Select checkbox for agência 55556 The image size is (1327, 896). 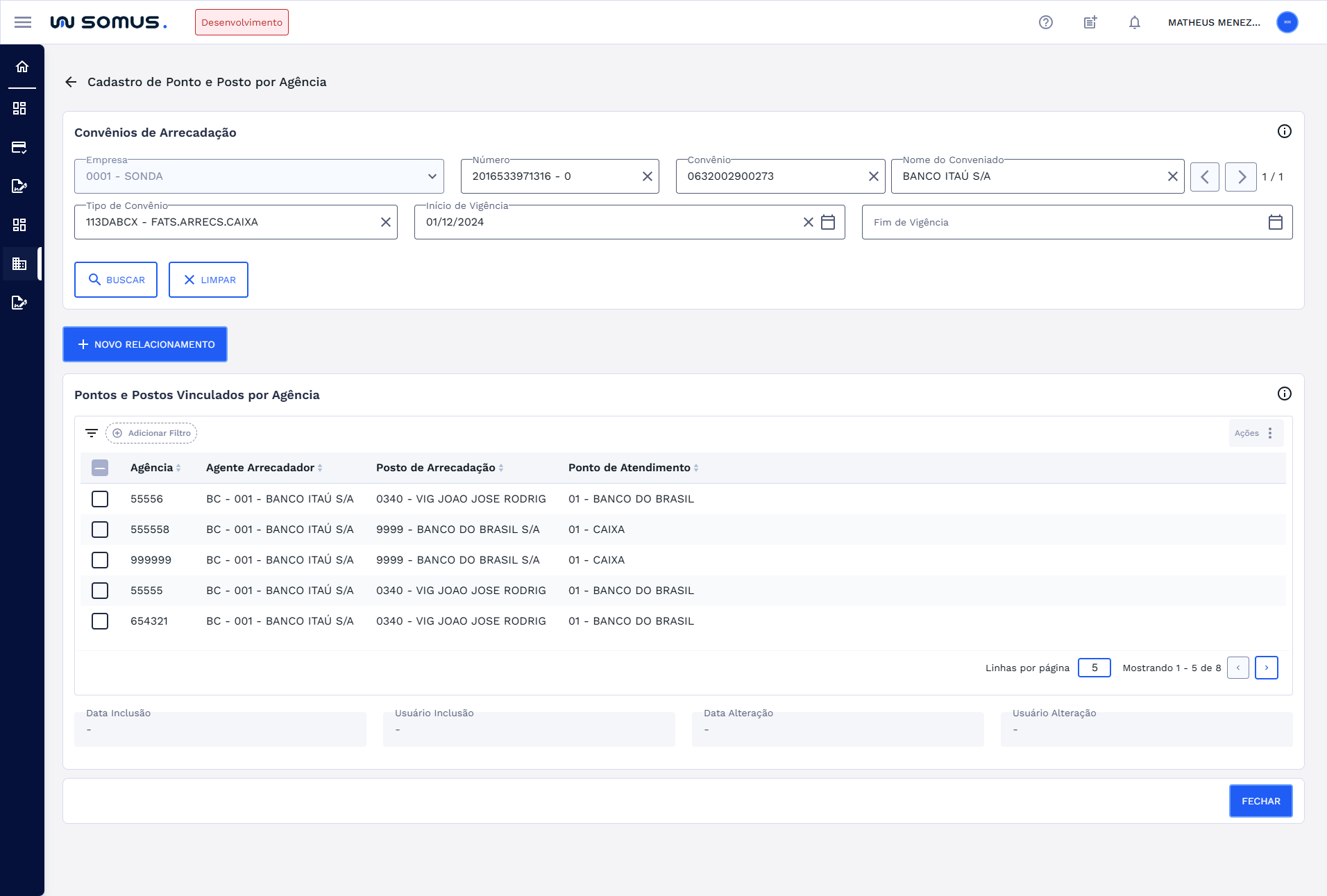(100, 499)
